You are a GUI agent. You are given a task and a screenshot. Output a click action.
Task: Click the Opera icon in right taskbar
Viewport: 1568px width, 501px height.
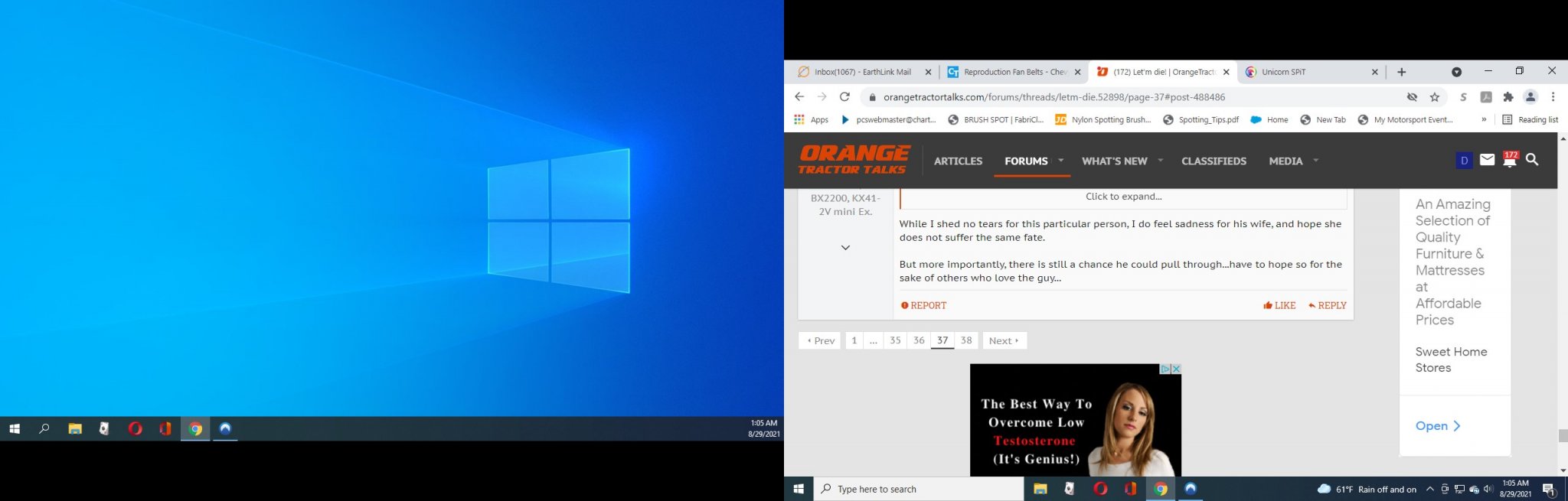coord(1100,489)
